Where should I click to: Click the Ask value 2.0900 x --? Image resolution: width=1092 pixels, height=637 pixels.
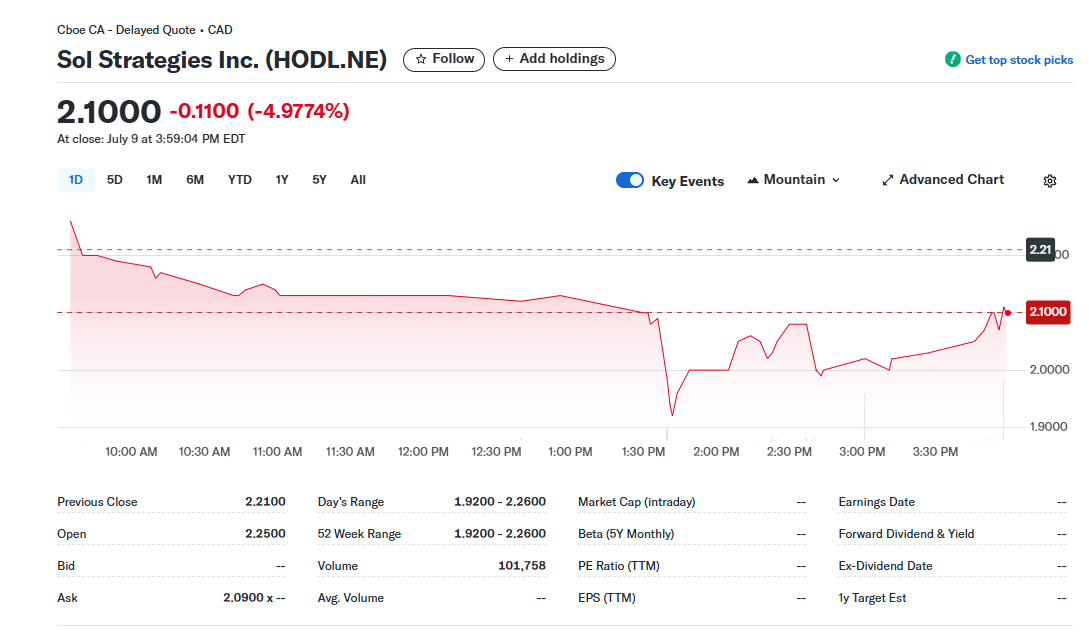[254, 597]
